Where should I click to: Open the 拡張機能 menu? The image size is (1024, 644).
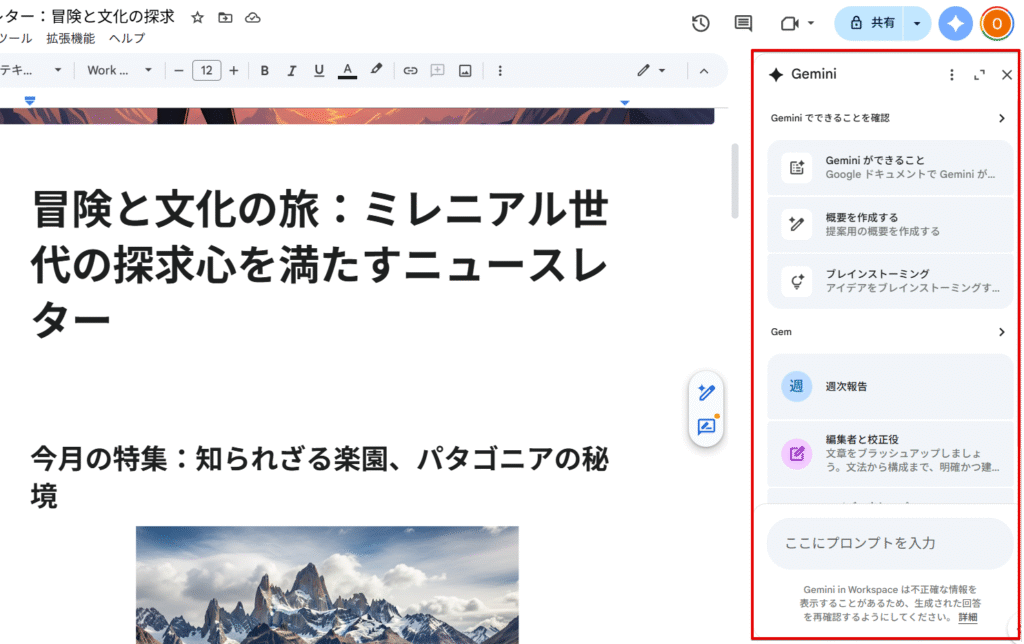(x=70, y=39)
